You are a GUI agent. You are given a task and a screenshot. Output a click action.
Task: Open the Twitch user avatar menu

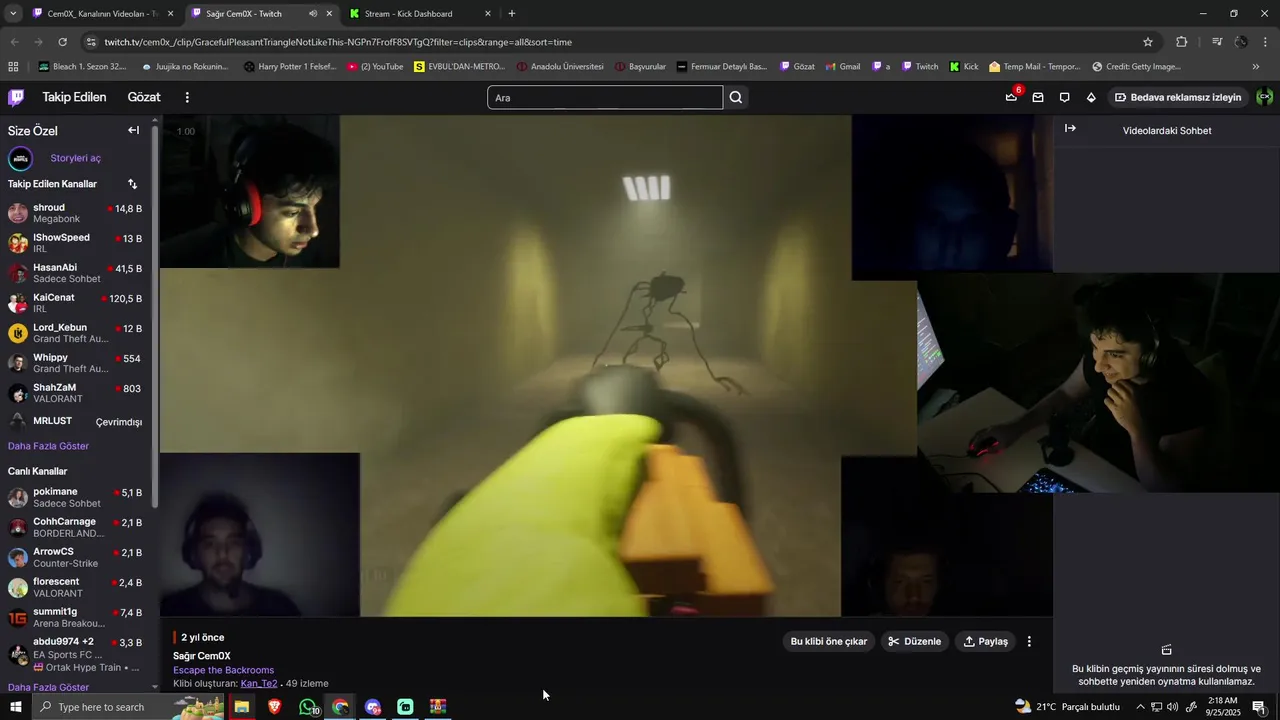tap(1264, 97)
